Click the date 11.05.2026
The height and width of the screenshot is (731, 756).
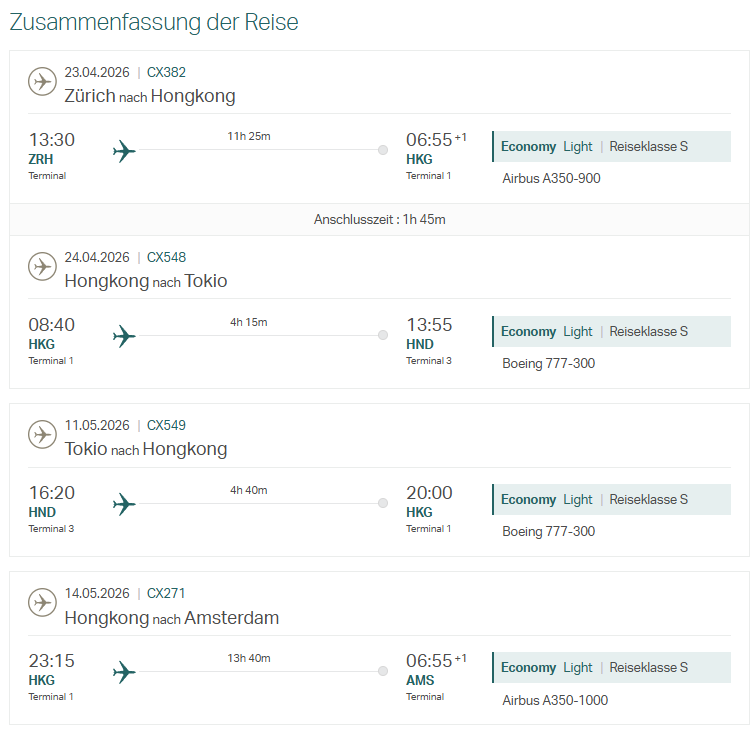coord(97,425)
